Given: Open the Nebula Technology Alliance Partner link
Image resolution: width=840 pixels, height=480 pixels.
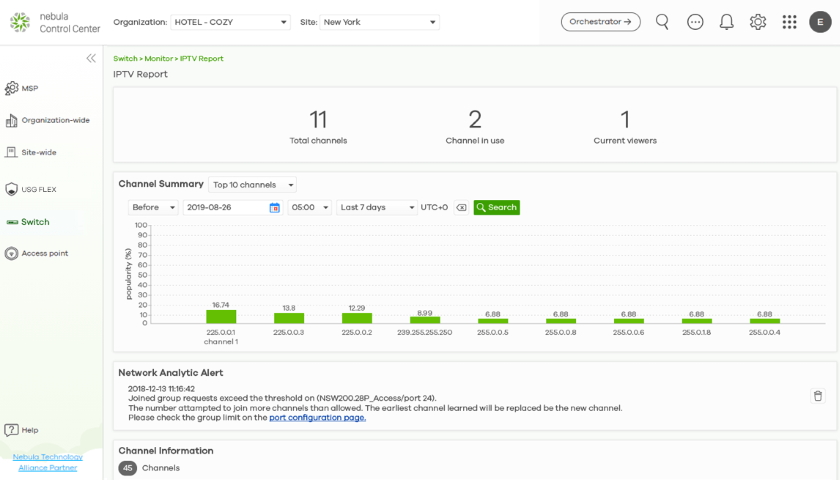Looking at the screenshot, I should pos(48,462).
